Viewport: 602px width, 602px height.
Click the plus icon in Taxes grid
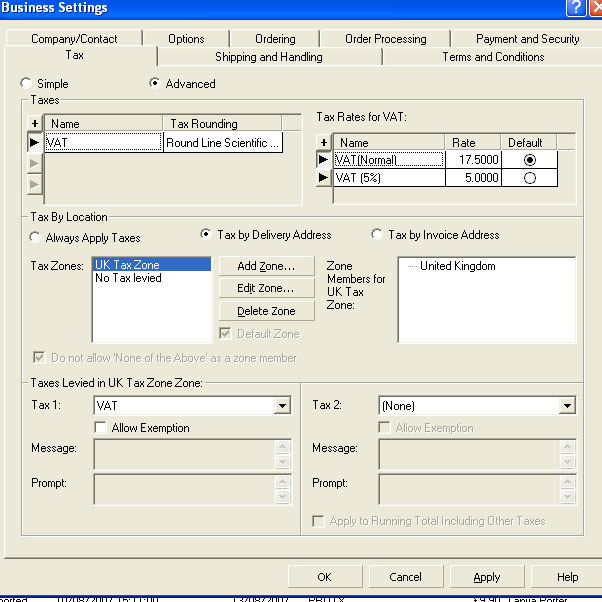pos(36,124)
